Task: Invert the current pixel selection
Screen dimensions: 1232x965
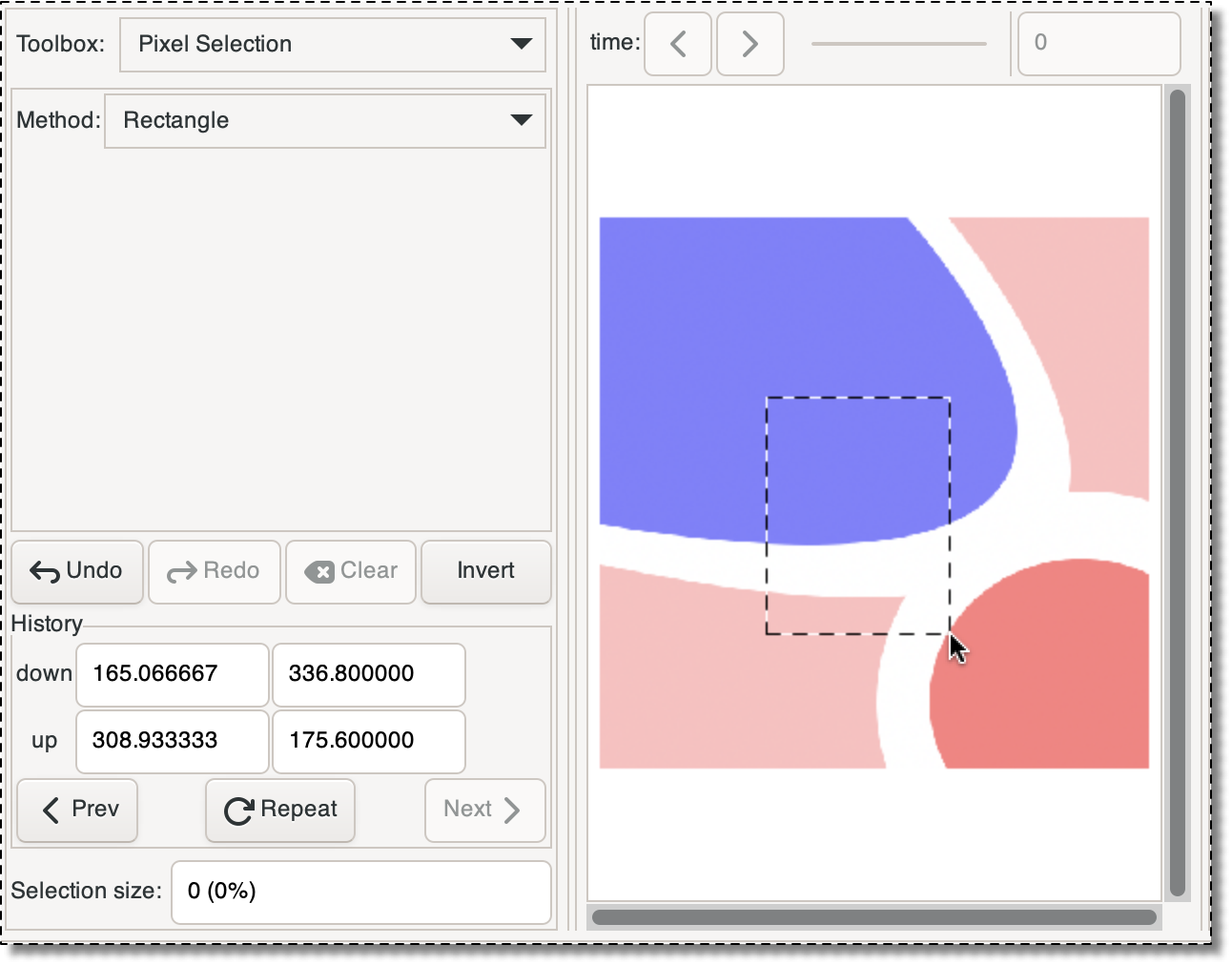Action: (485, 571)
